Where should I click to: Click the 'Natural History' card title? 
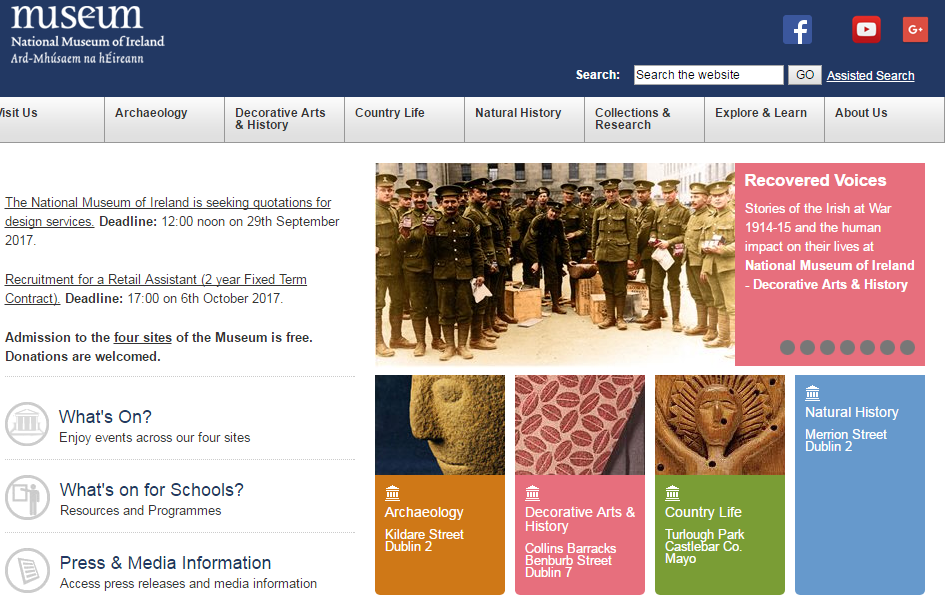pos(852,412)
